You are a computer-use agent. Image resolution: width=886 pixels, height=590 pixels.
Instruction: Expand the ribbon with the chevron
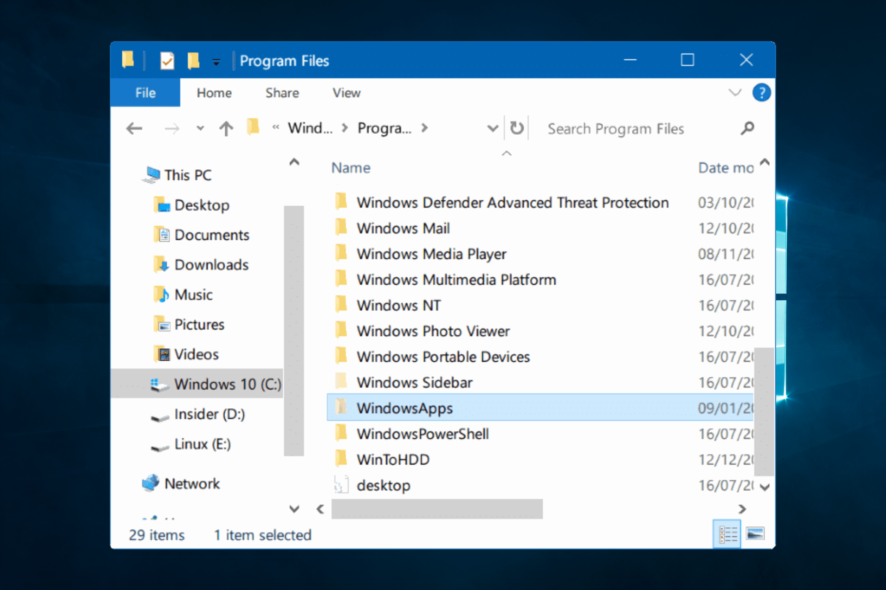pos(735,92)
